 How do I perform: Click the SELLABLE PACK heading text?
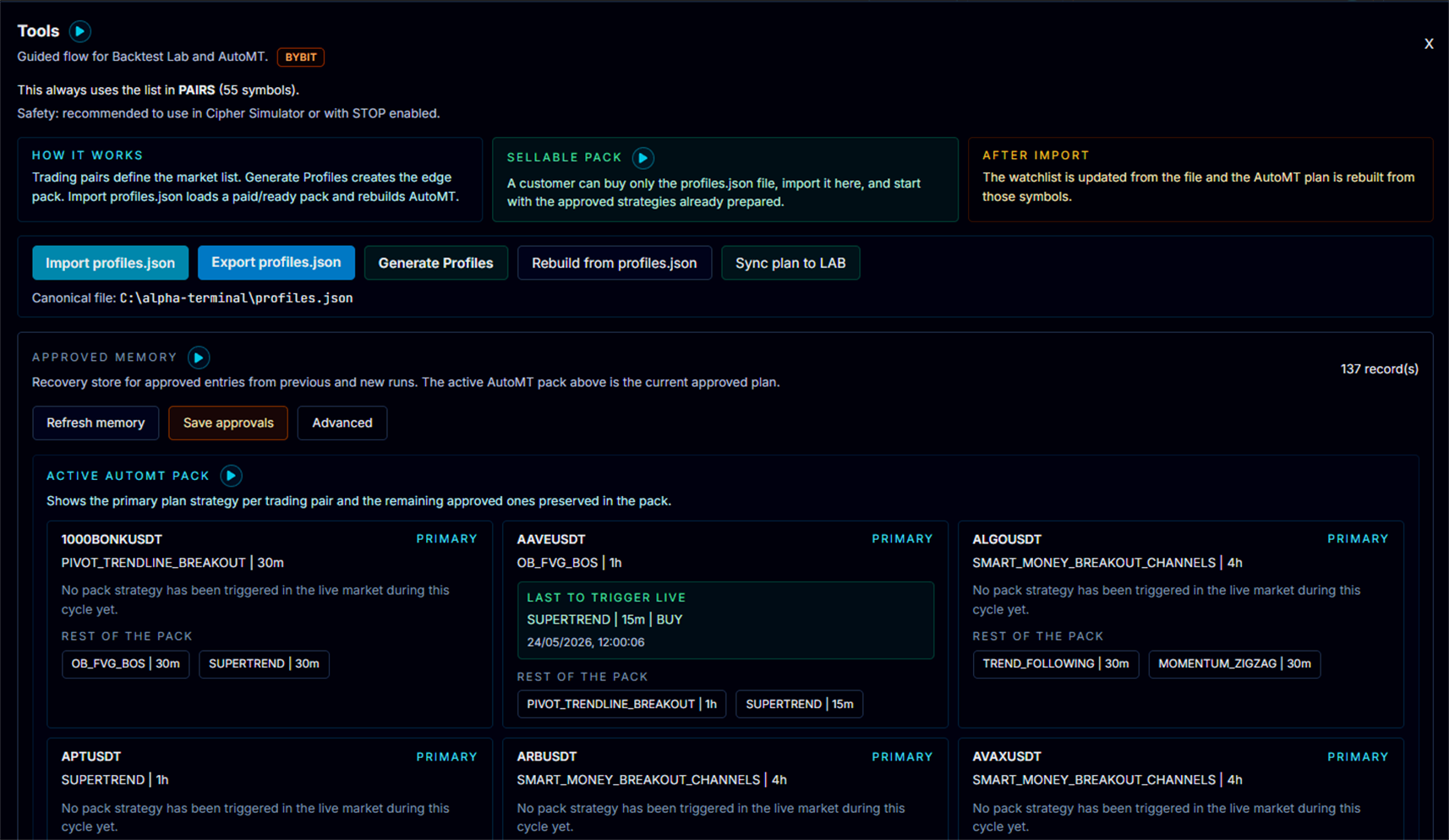(565, 158)
